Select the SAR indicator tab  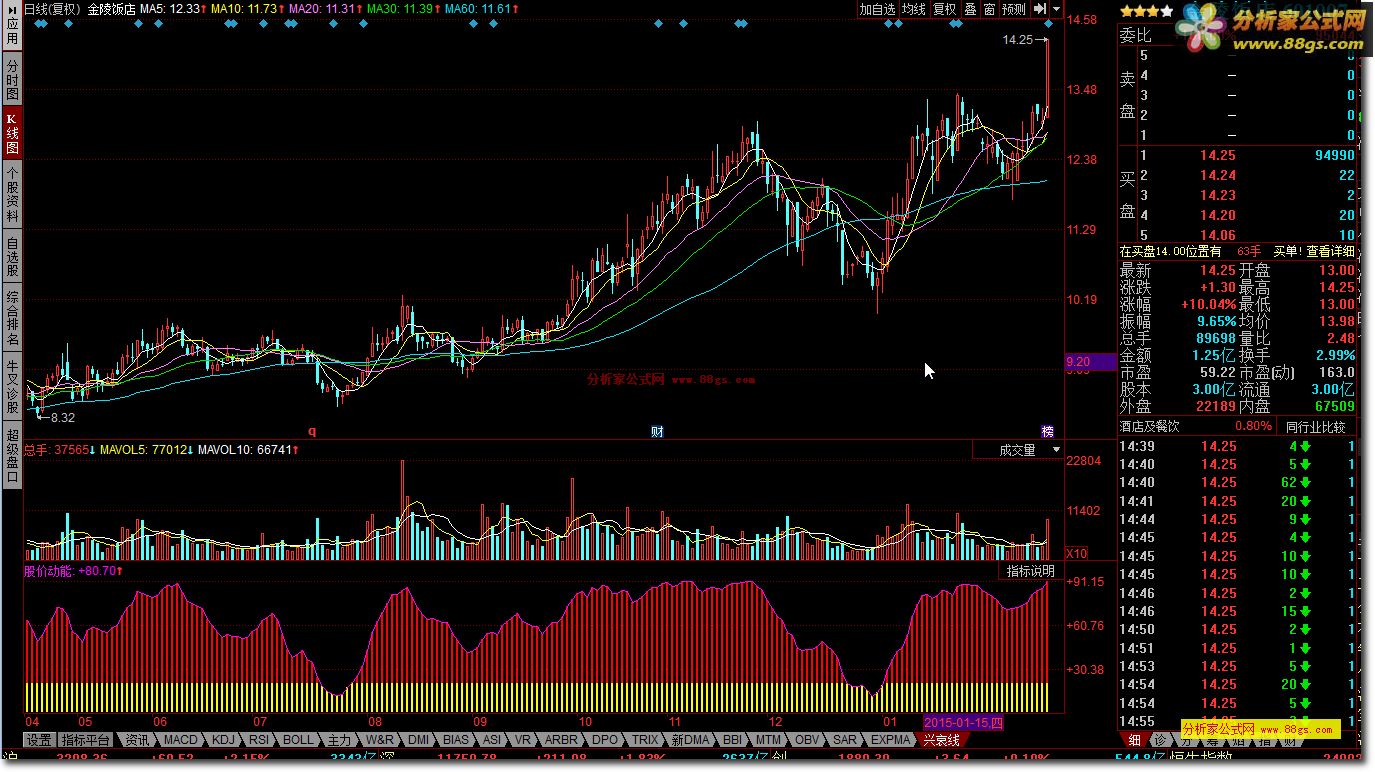pyautogui.click(x=845, y=740)
